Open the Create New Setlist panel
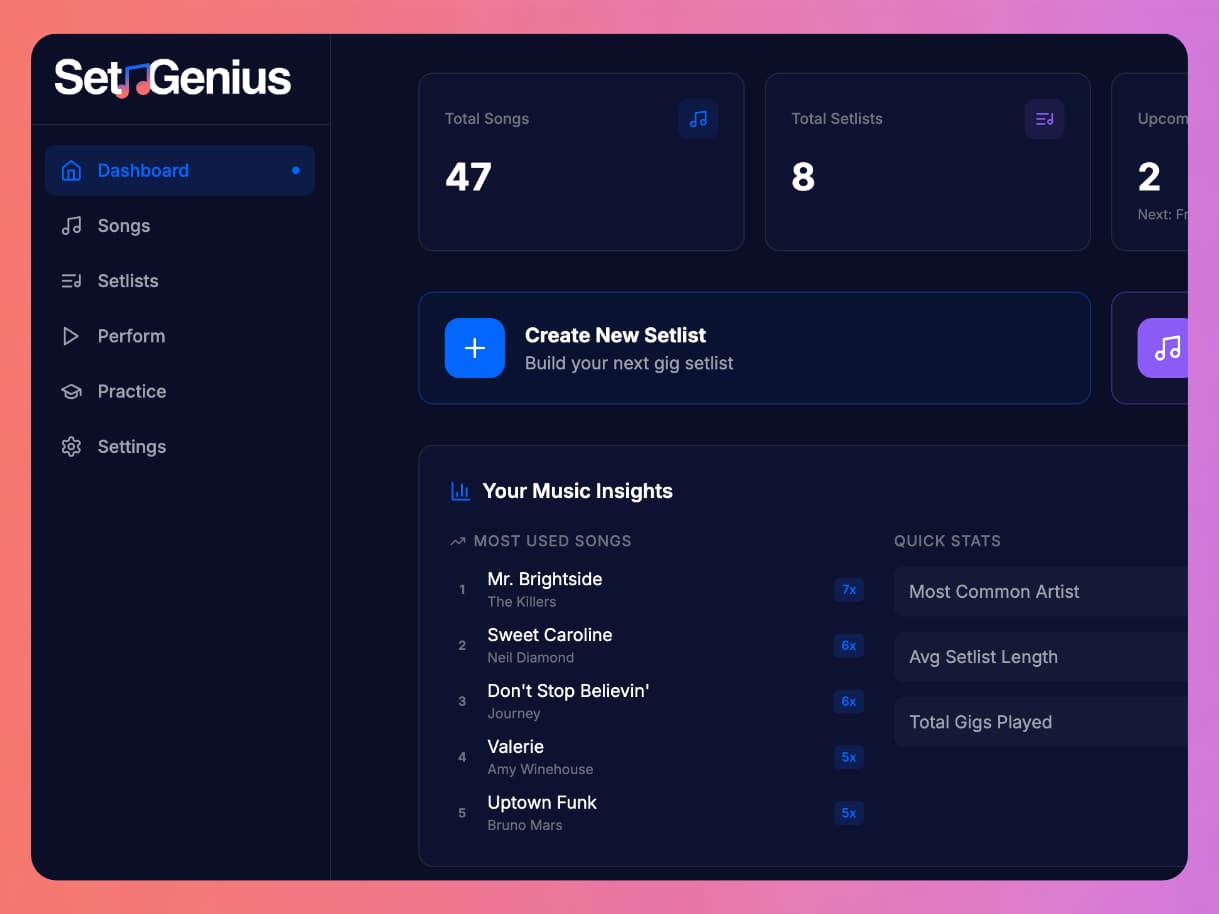This screenshot has height=914, width=1219. coord(755,348)
